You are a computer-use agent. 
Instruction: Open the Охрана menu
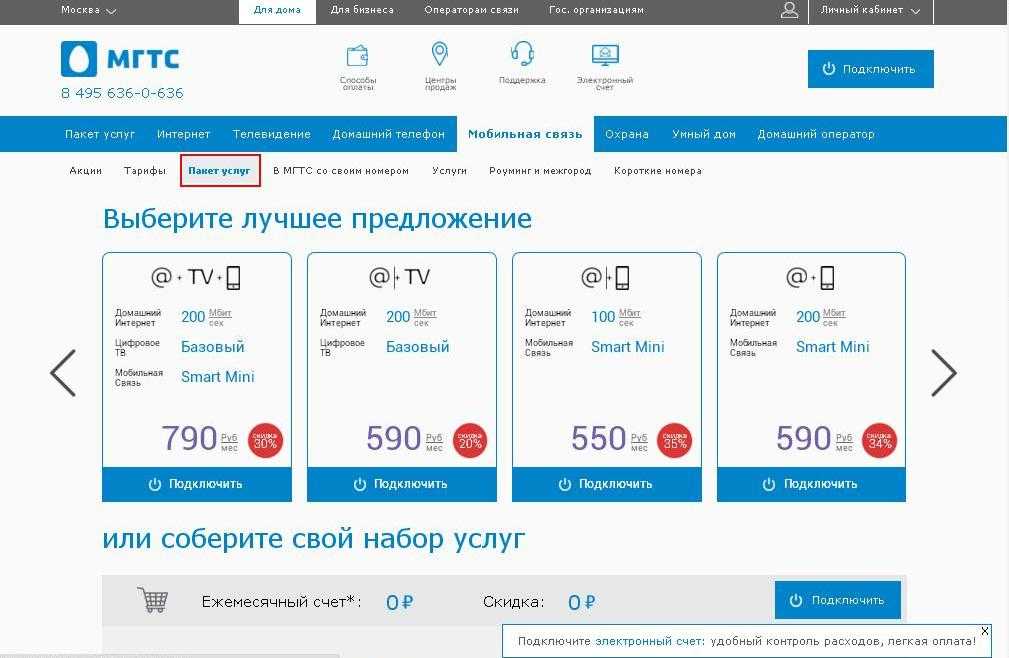(x=627, y=134)
